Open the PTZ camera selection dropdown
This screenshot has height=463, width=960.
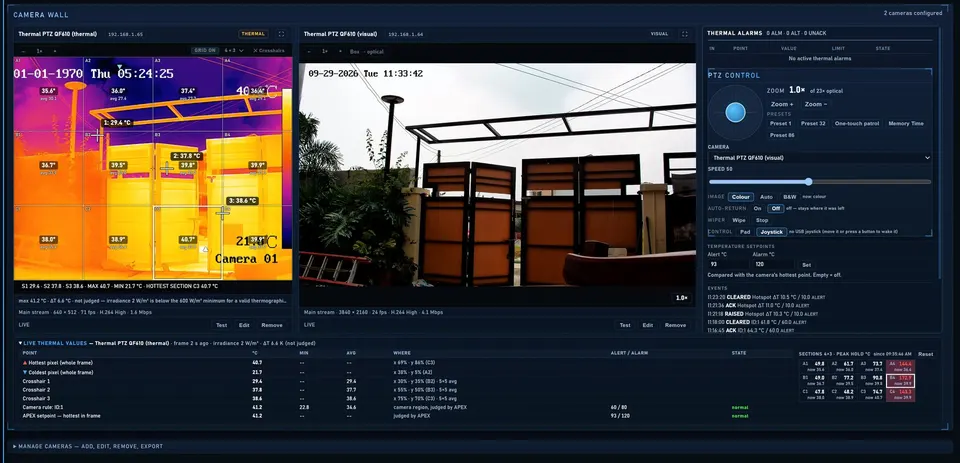(x=820, y=158)
